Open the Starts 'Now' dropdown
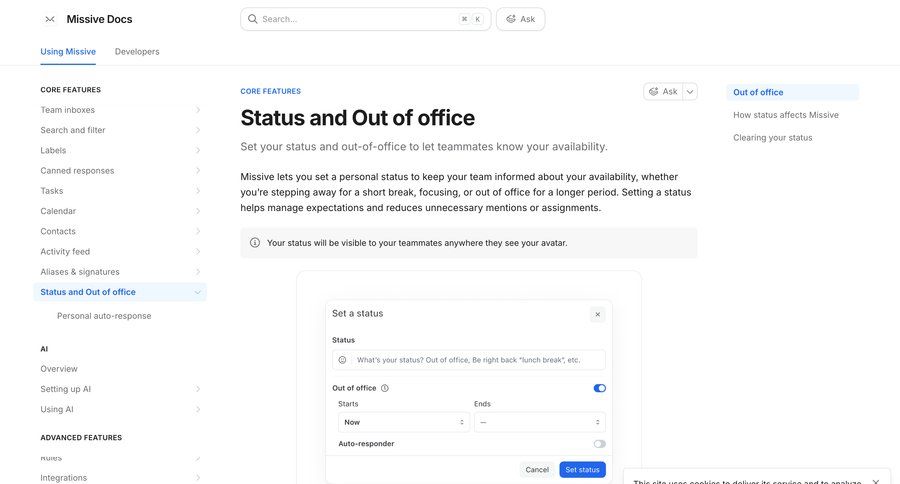 pos(404,422)
